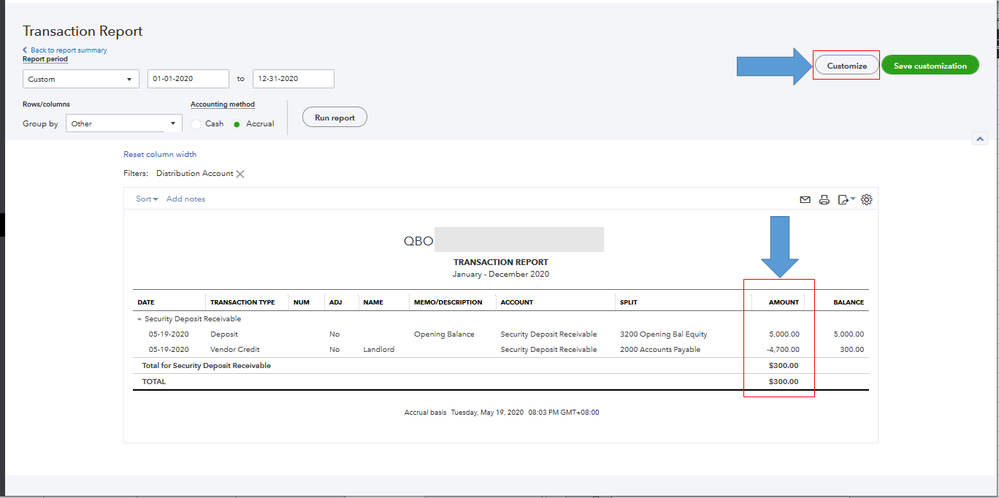Click 3200 Opening Bal Equity split cell

point(663,334)
